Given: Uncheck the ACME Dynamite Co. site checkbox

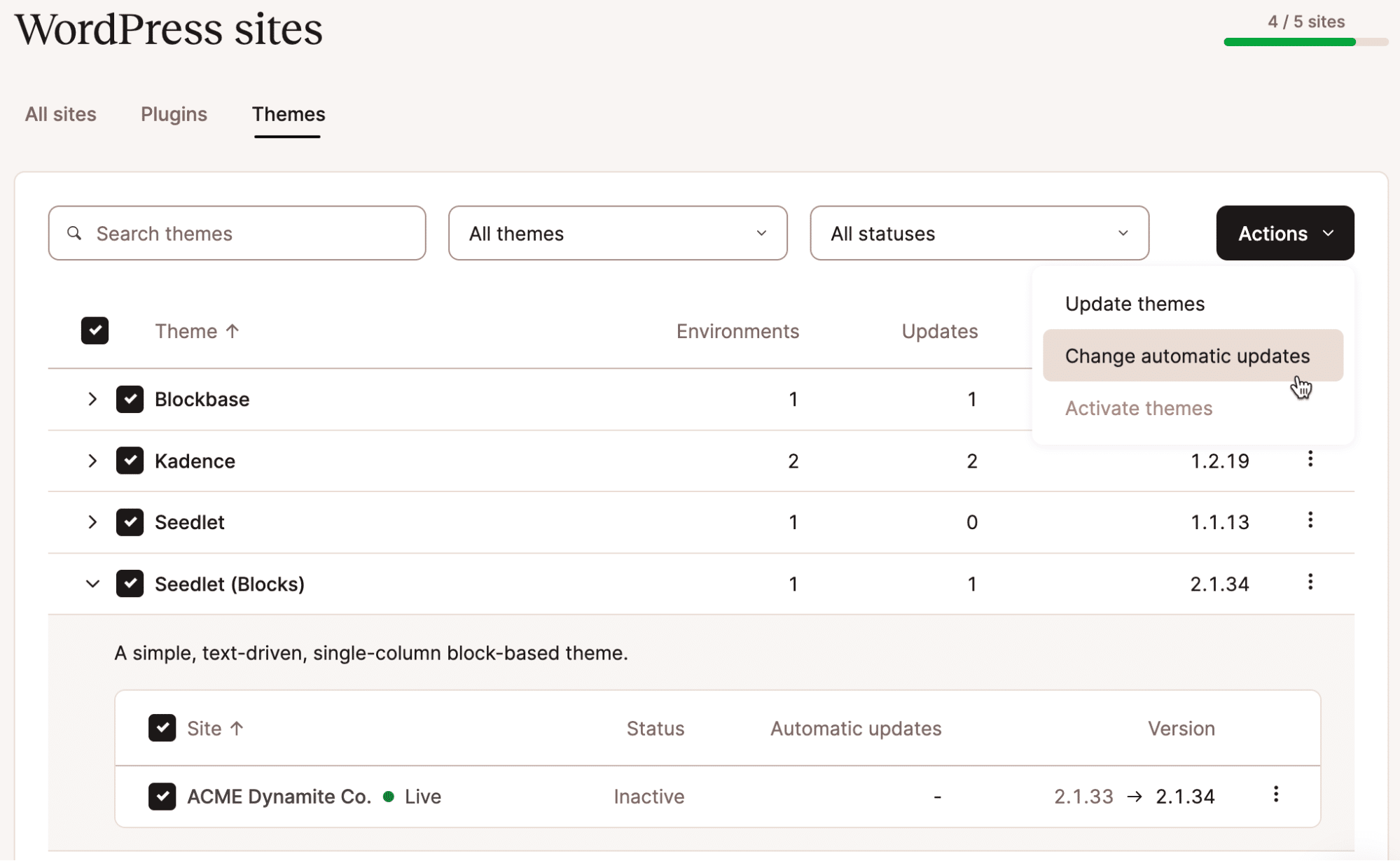Looking at the screenshot, I should [162, 796].
